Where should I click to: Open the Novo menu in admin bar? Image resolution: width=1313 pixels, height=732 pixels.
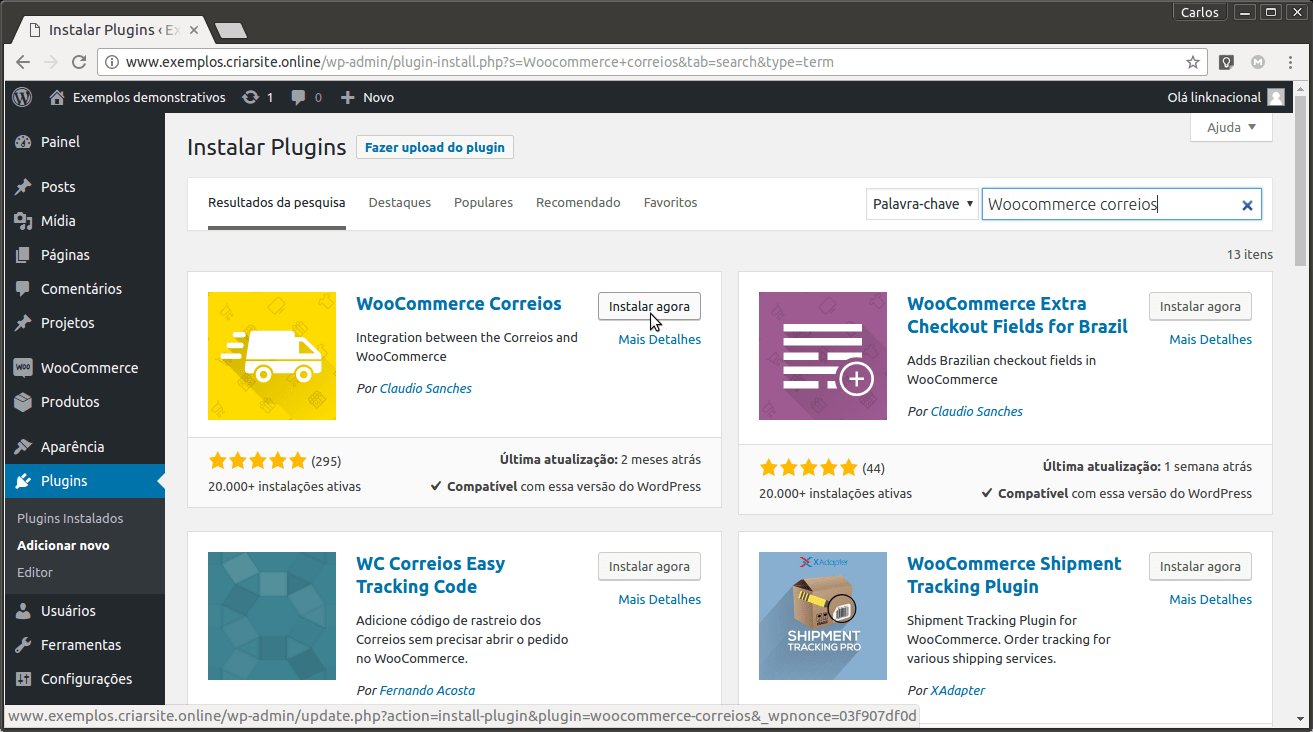(x=367, y=97)
